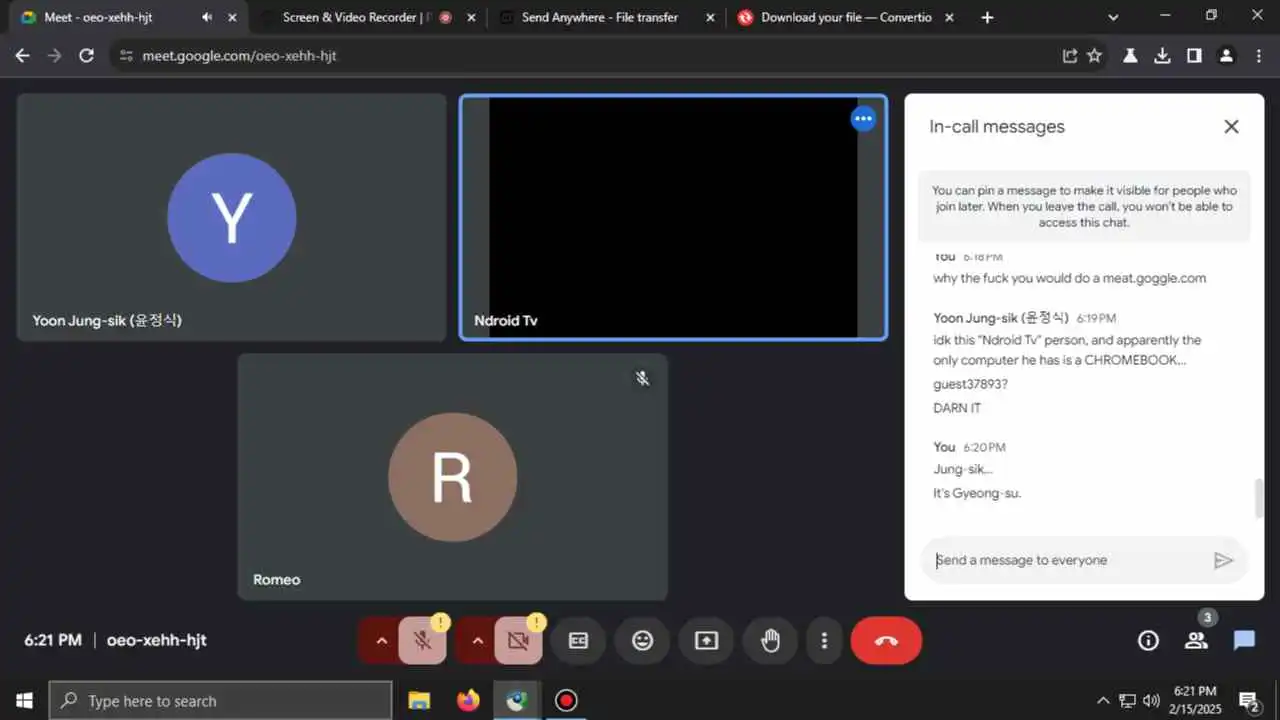
Task: Open the Chrome profile avatar icon
Action: (1226, 56)
